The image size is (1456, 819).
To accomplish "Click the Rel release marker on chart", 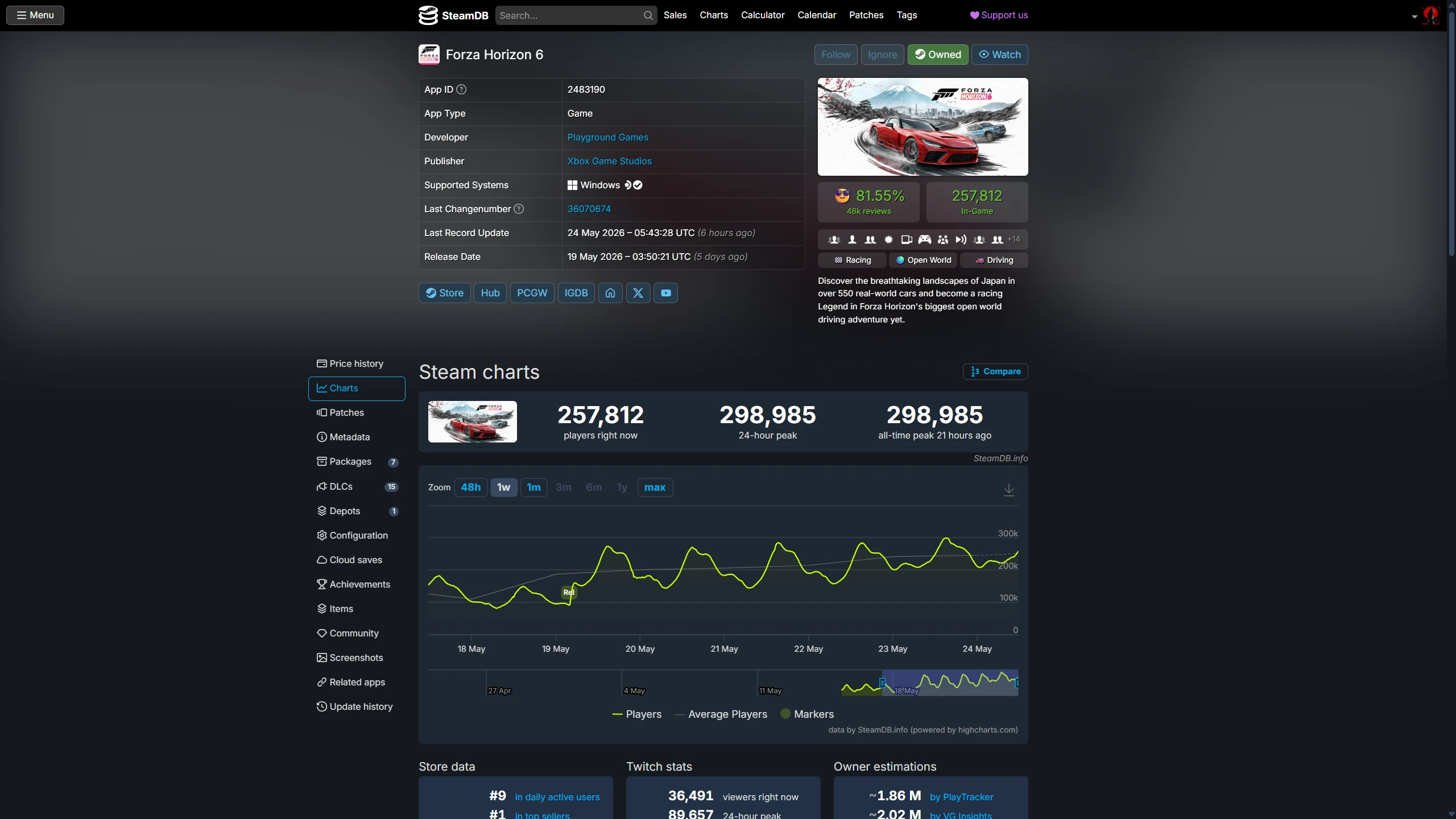I will [x=569, y=592].
